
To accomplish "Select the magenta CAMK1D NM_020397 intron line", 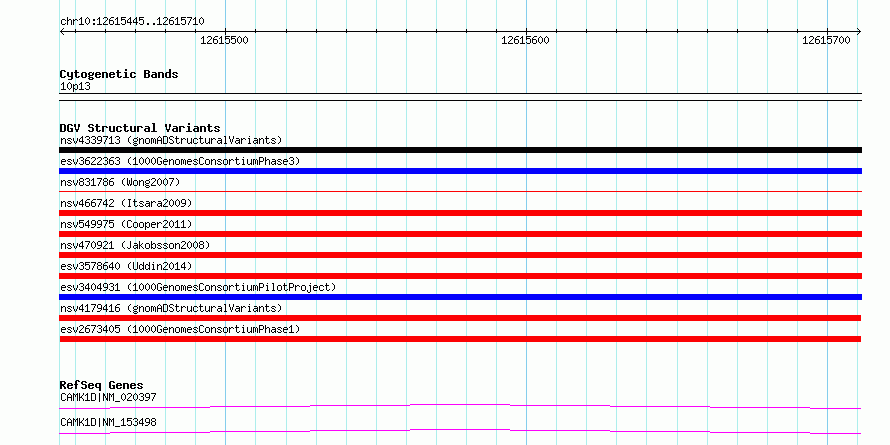I will click(x=460, y=406).
